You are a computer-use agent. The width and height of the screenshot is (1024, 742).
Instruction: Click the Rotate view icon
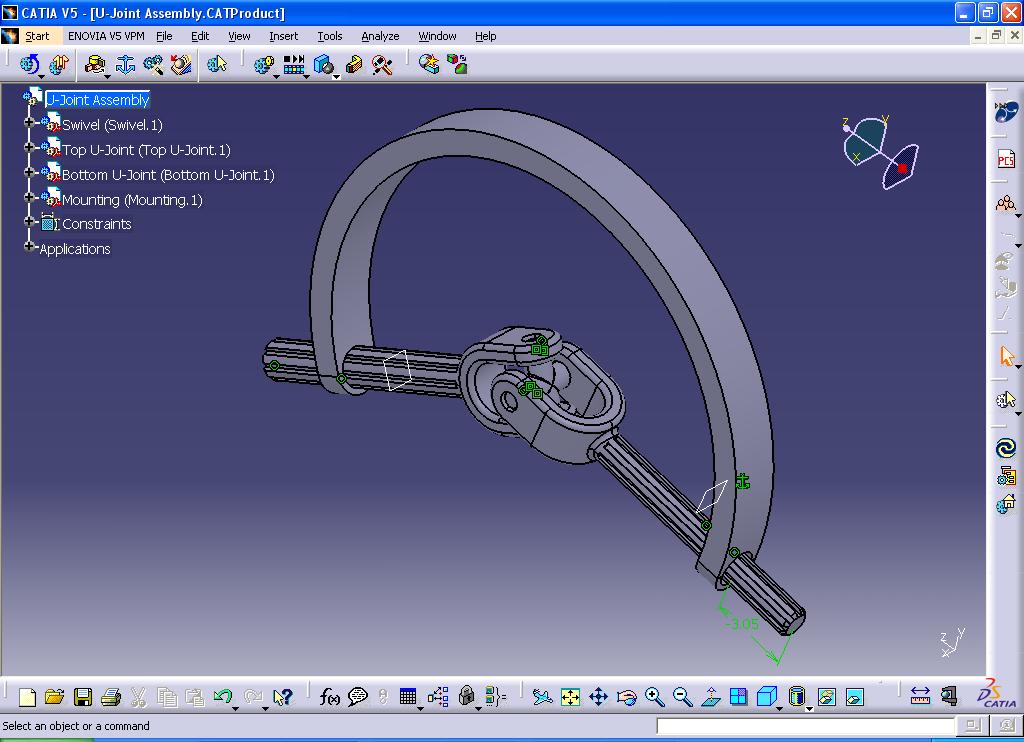tap(625, 697)
